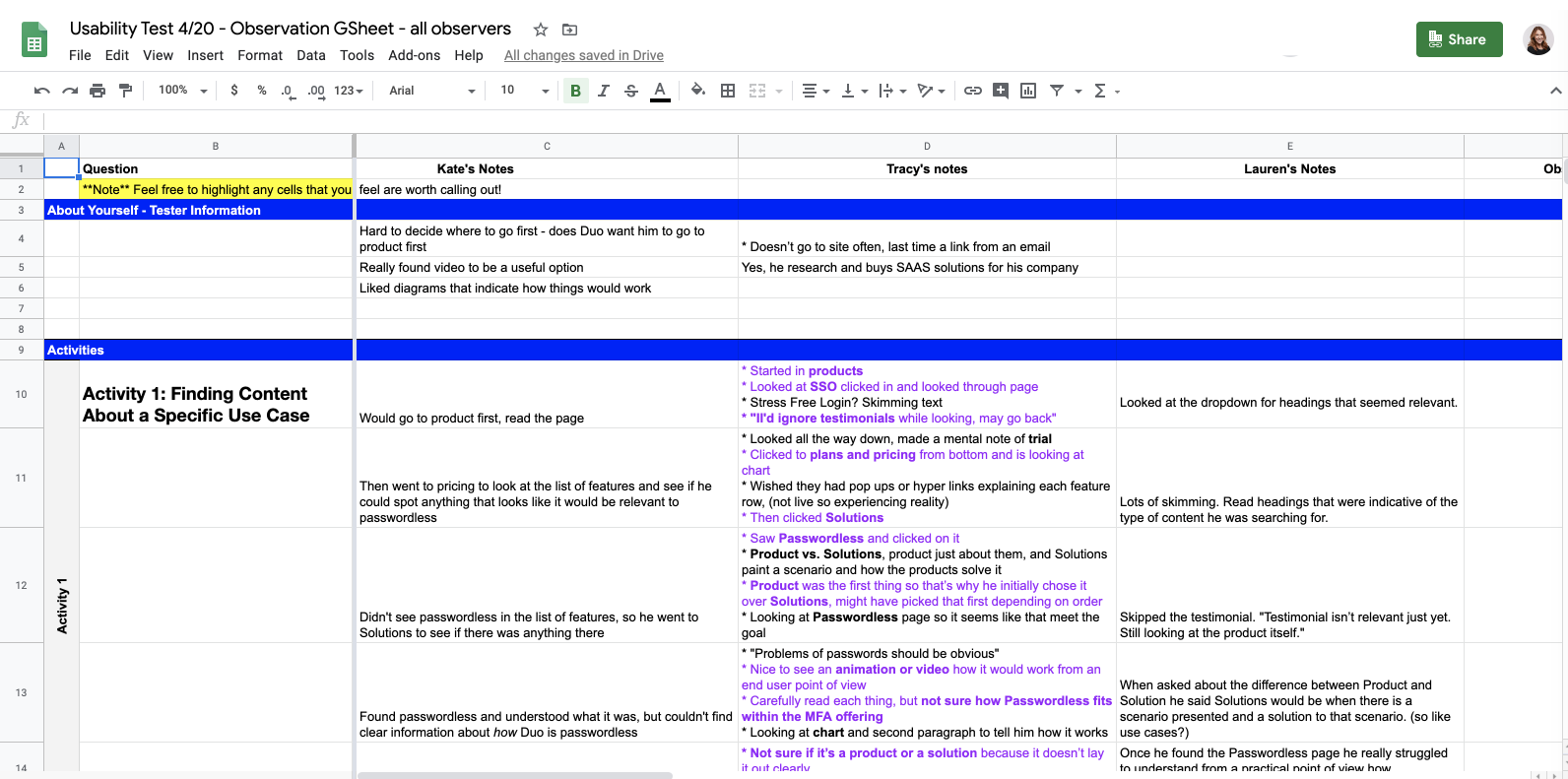This screenshot has width=1568, height=779.
Task: Click the 'Question' cell
Action: tap(216, 168)
